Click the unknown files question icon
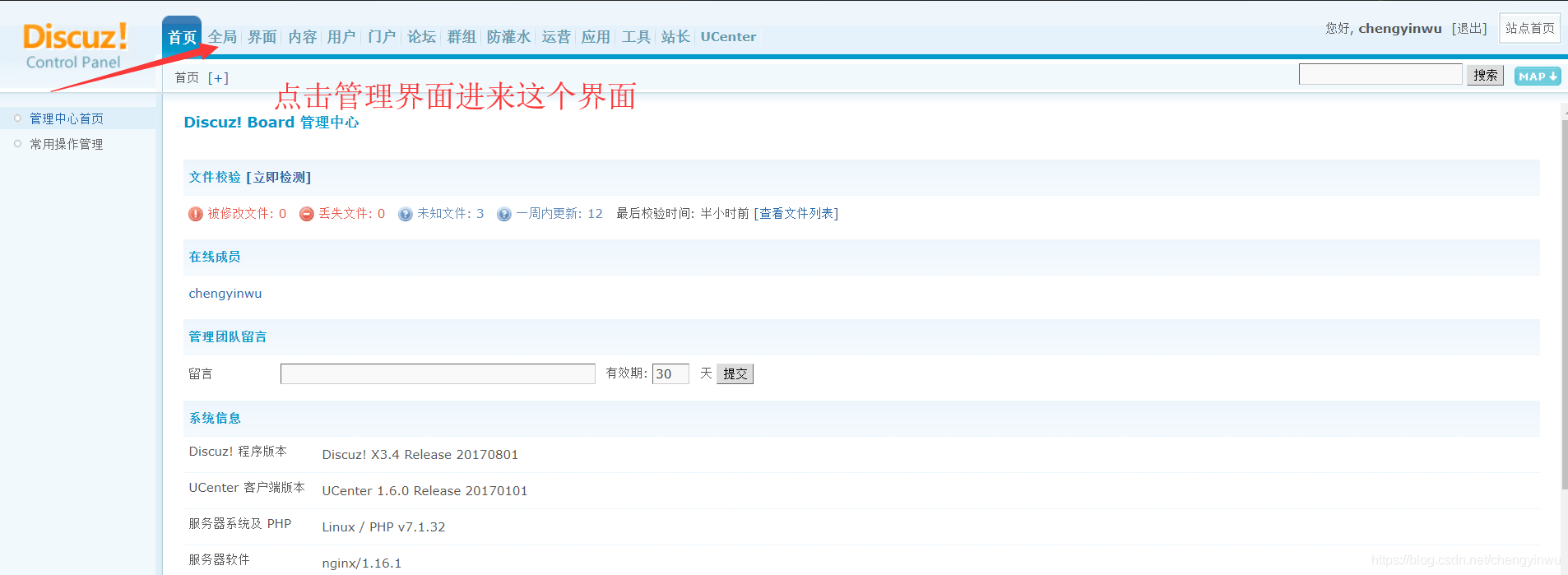The width and height of the screenshot is (1568, 575). click(x=406, y=214)
